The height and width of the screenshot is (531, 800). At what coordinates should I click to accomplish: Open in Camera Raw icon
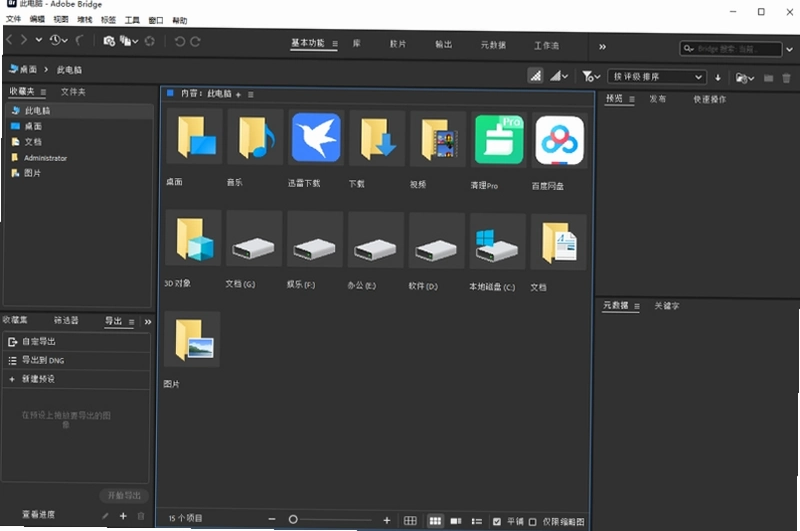tap(149, 41)
